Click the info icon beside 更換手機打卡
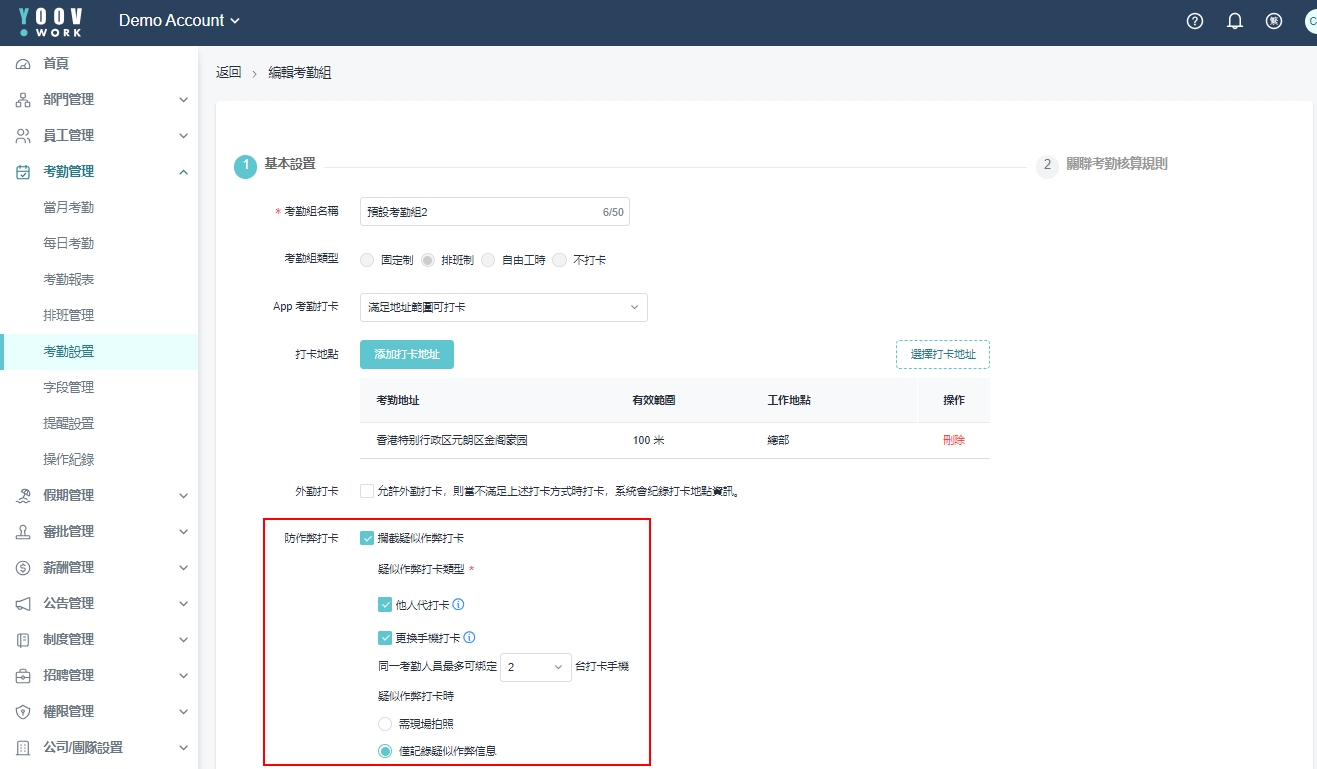1317x769 pixels. (x=469, y=638)
